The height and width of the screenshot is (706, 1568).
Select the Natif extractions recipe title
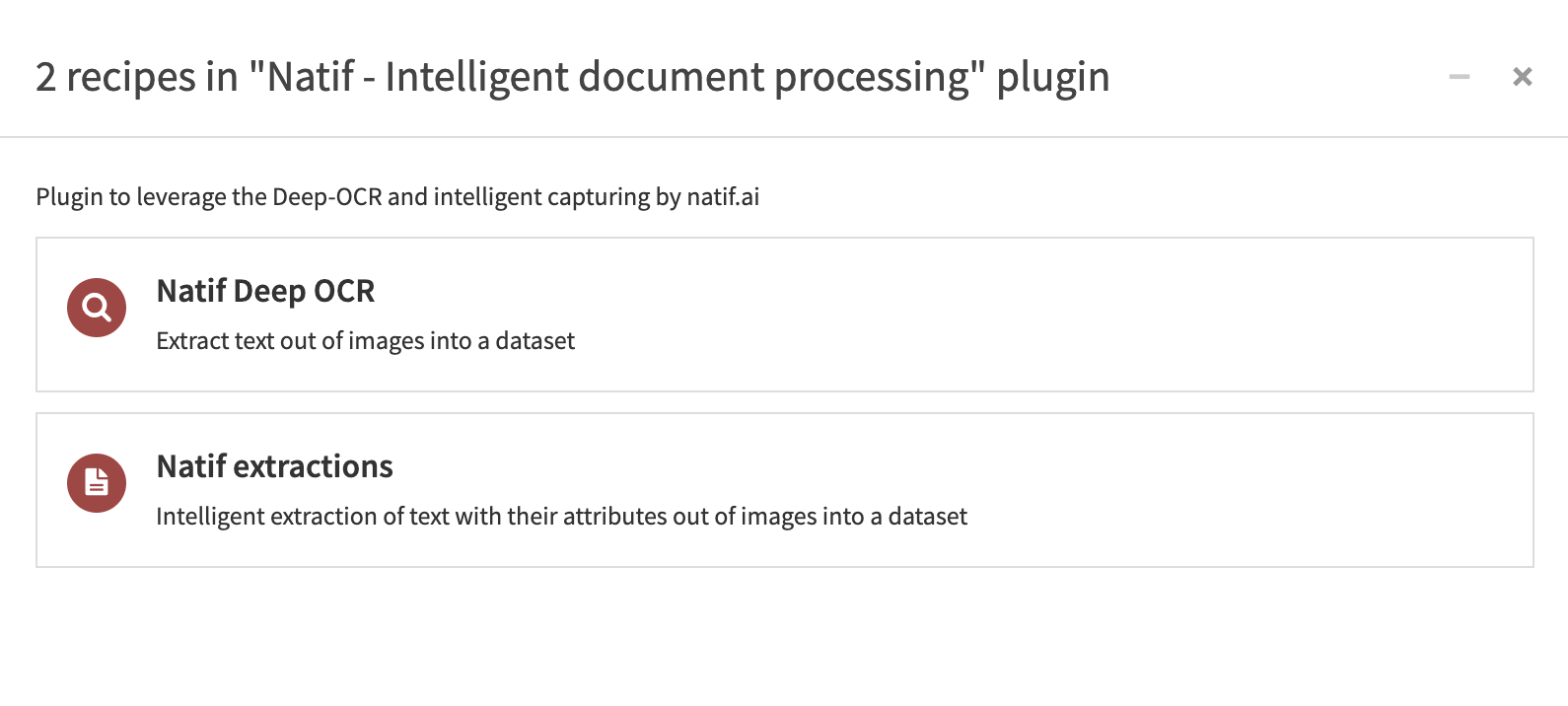tap(274, 466)
